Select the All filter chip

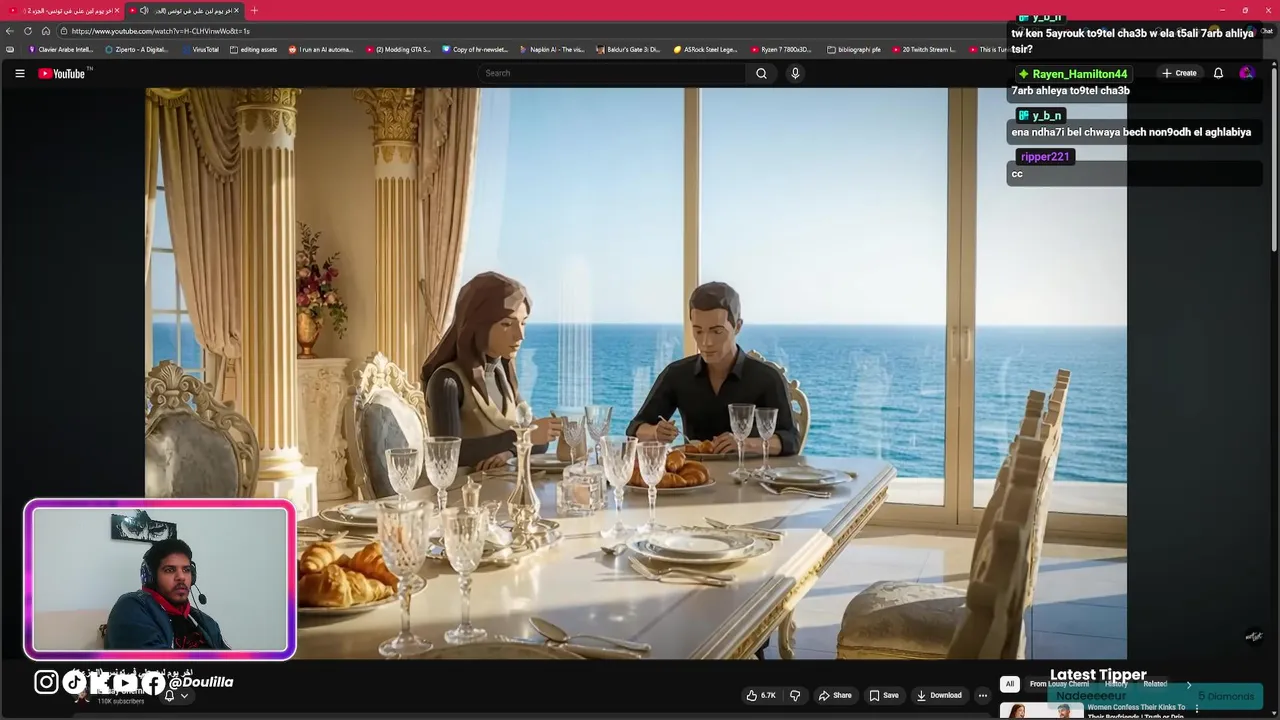point(1010,684)
